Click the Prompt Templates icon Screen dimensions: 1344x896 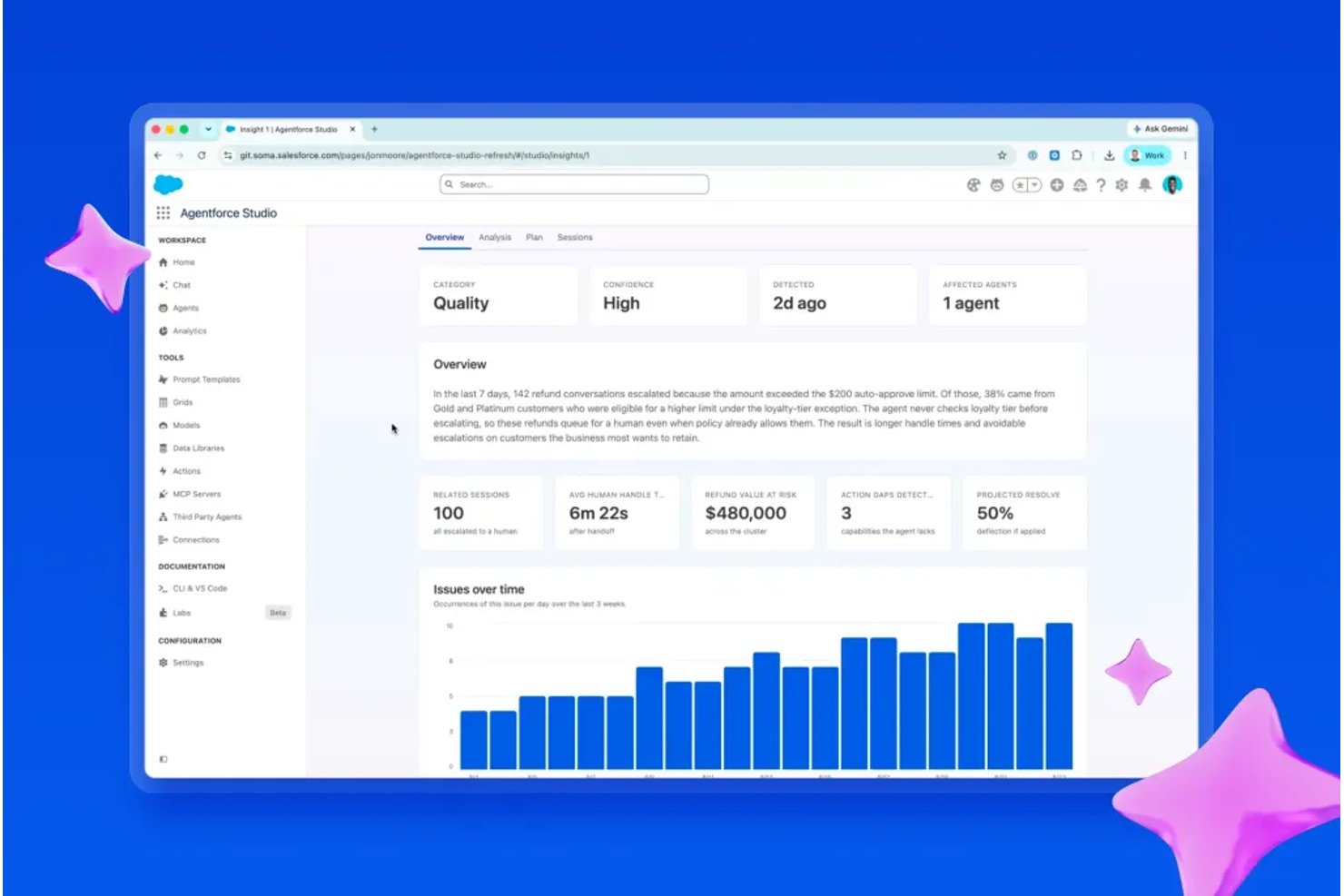163,379
